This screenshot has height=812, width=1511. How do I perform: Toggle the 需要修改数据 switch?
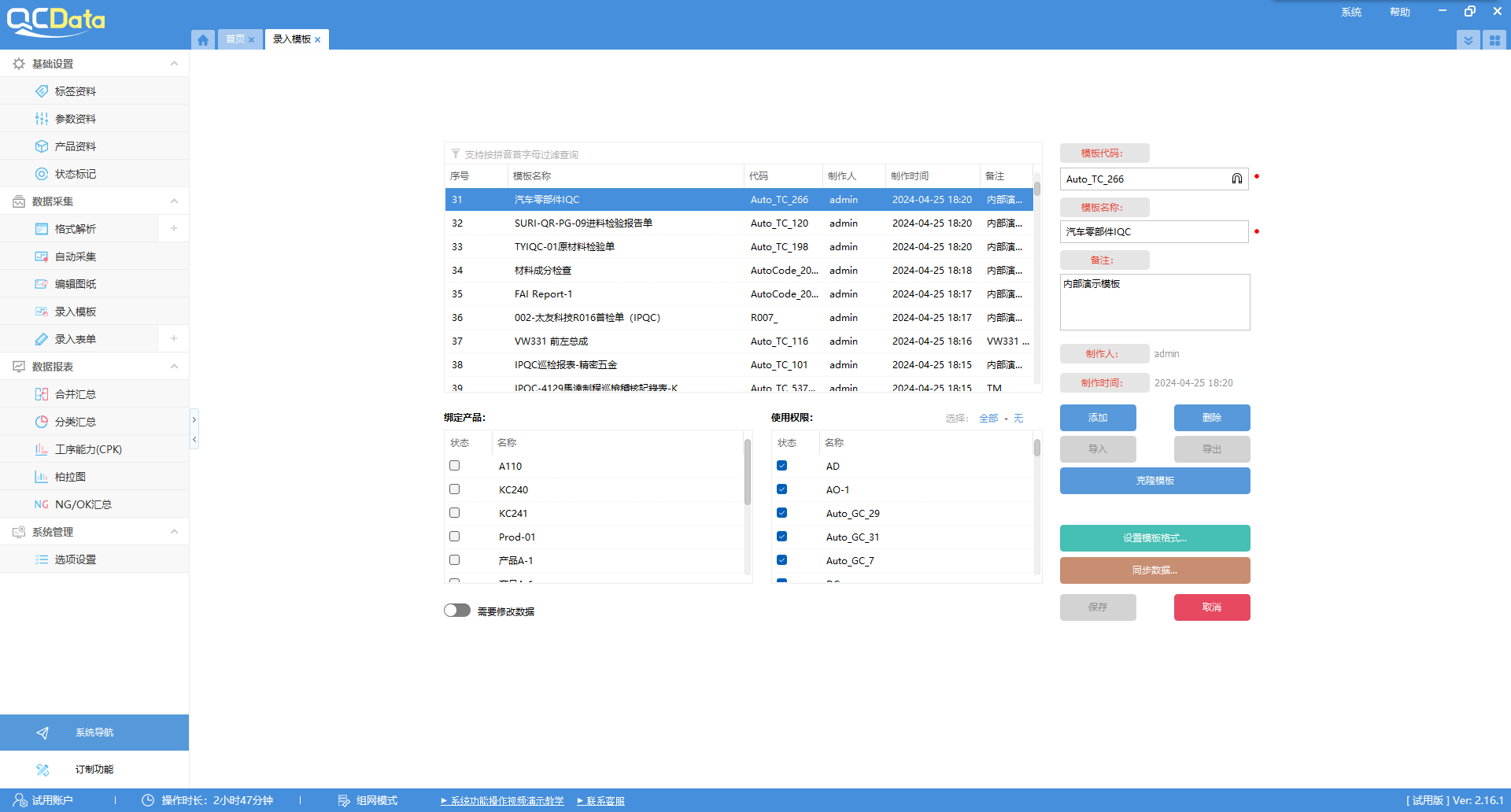[456, 611]
